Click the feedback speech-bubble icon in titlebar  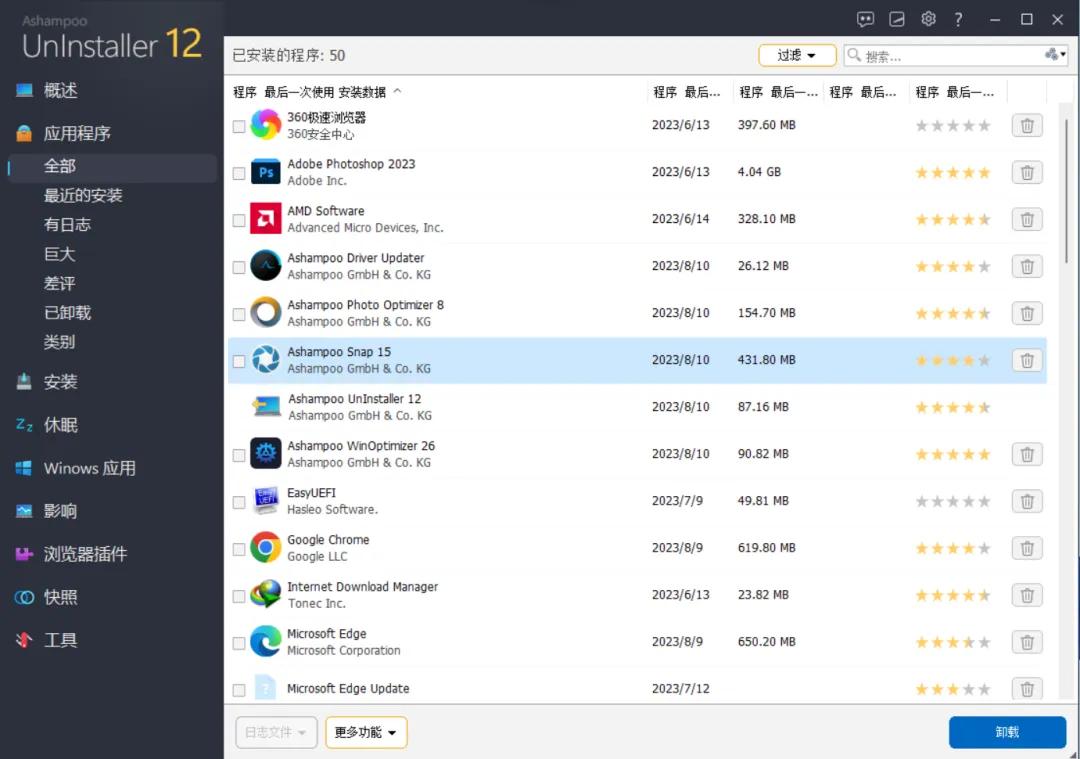point(865,18)
